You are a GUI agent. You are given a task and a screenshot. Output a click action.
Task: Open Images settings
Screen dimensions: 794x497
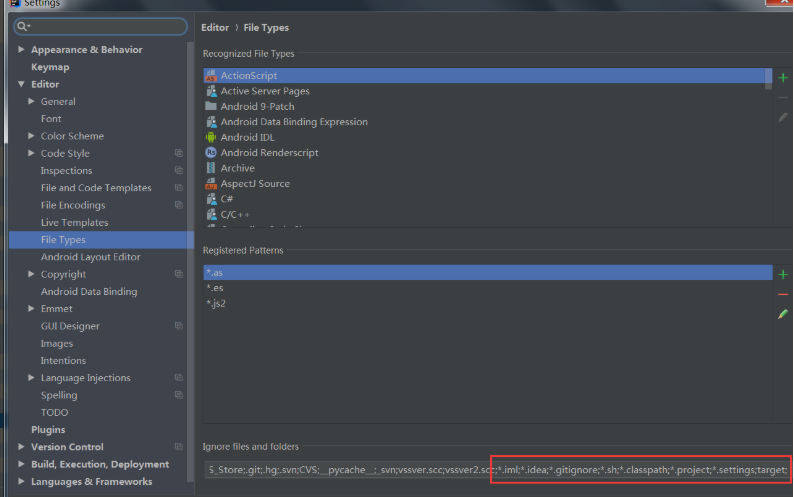click(x=57, y=343)
